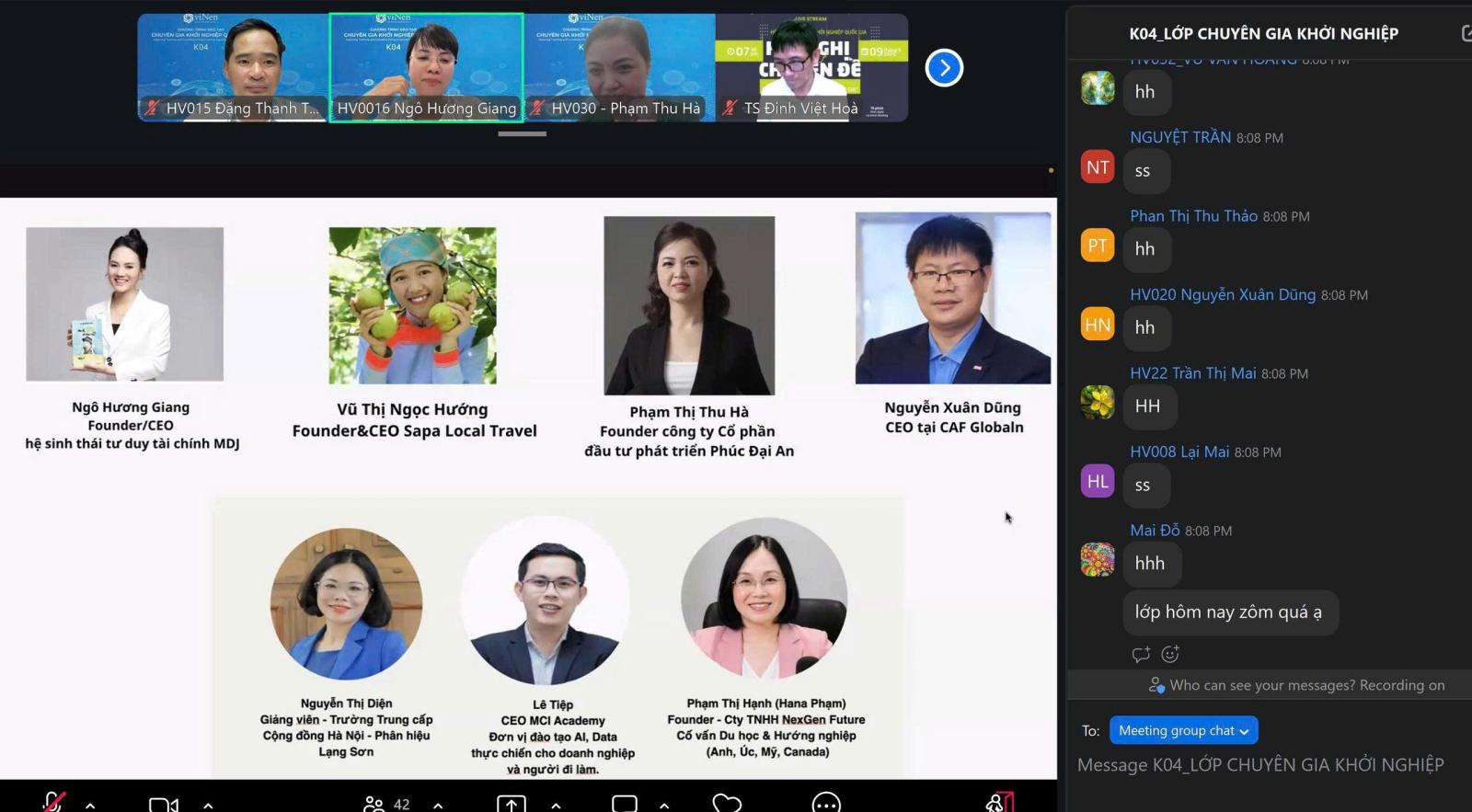Click Lê Tiệp's circular photo on slide
The image size is (1472, 812).
pos(546,600)
